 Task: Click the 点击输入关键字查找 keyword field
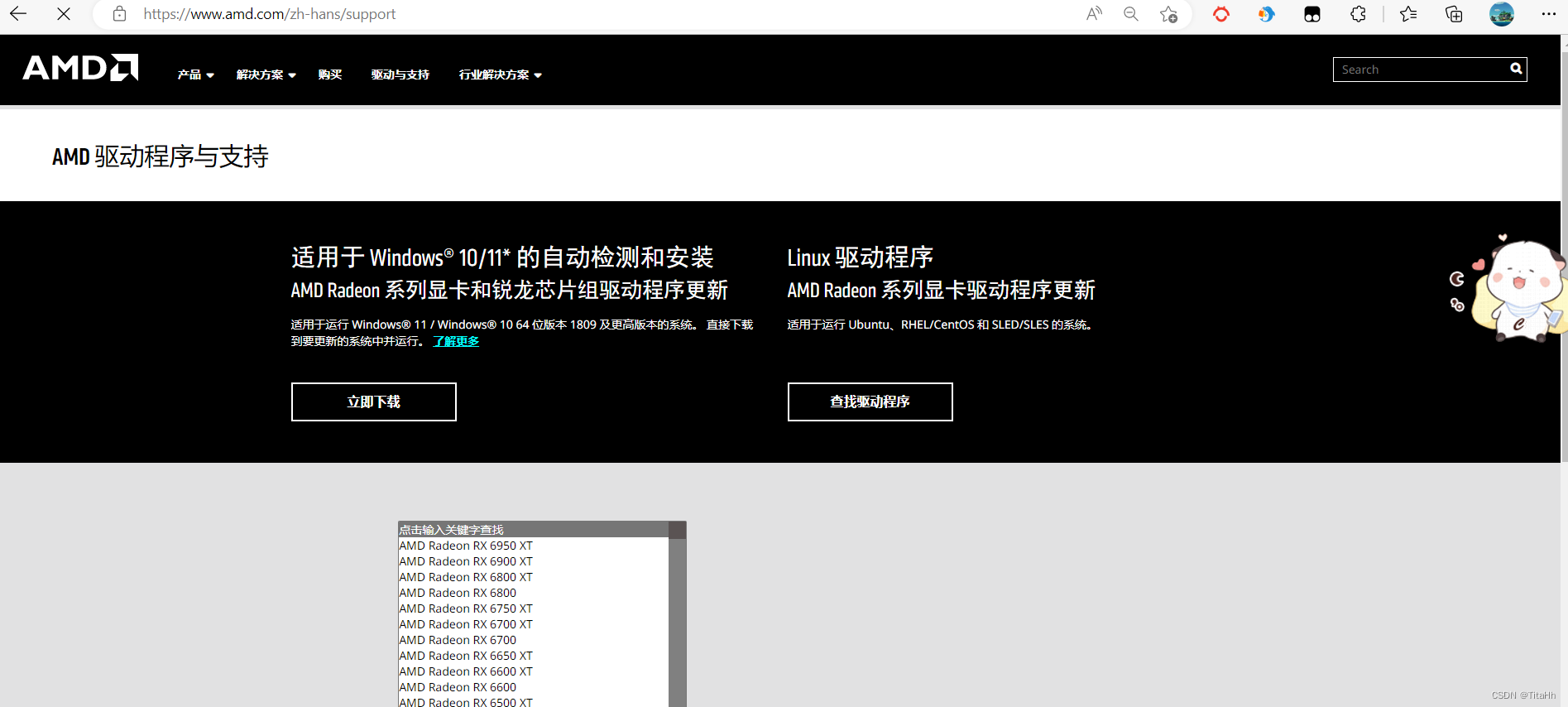click(x=533, y=529)
